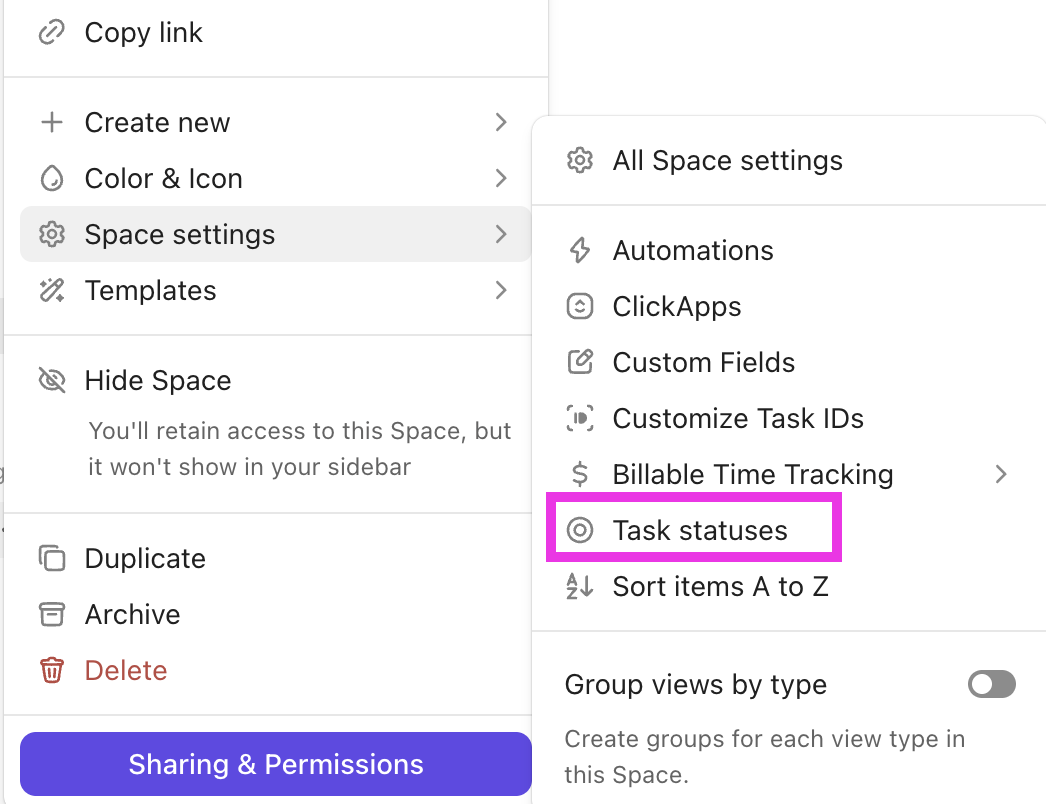Expand the Create new submenu
Screen dimensions: 1046x804
click(x=500, y=122)
